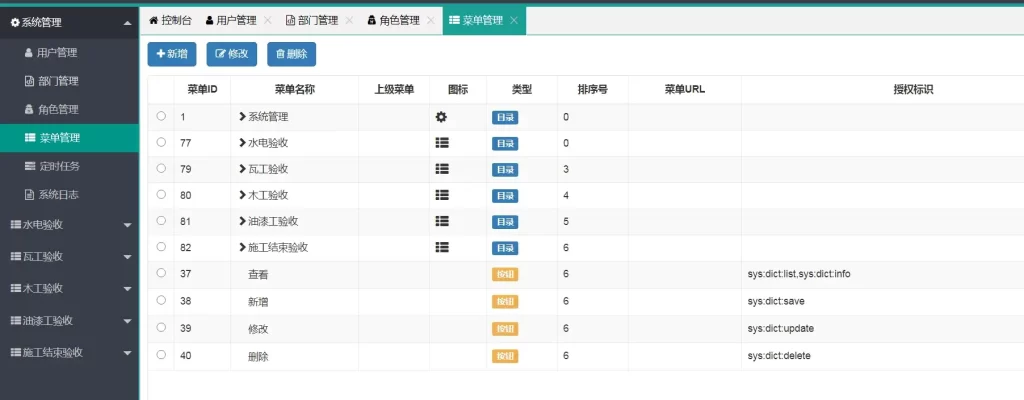
Task: Click sys:dict:delete authorization text
Action: (x=779, y=356)
